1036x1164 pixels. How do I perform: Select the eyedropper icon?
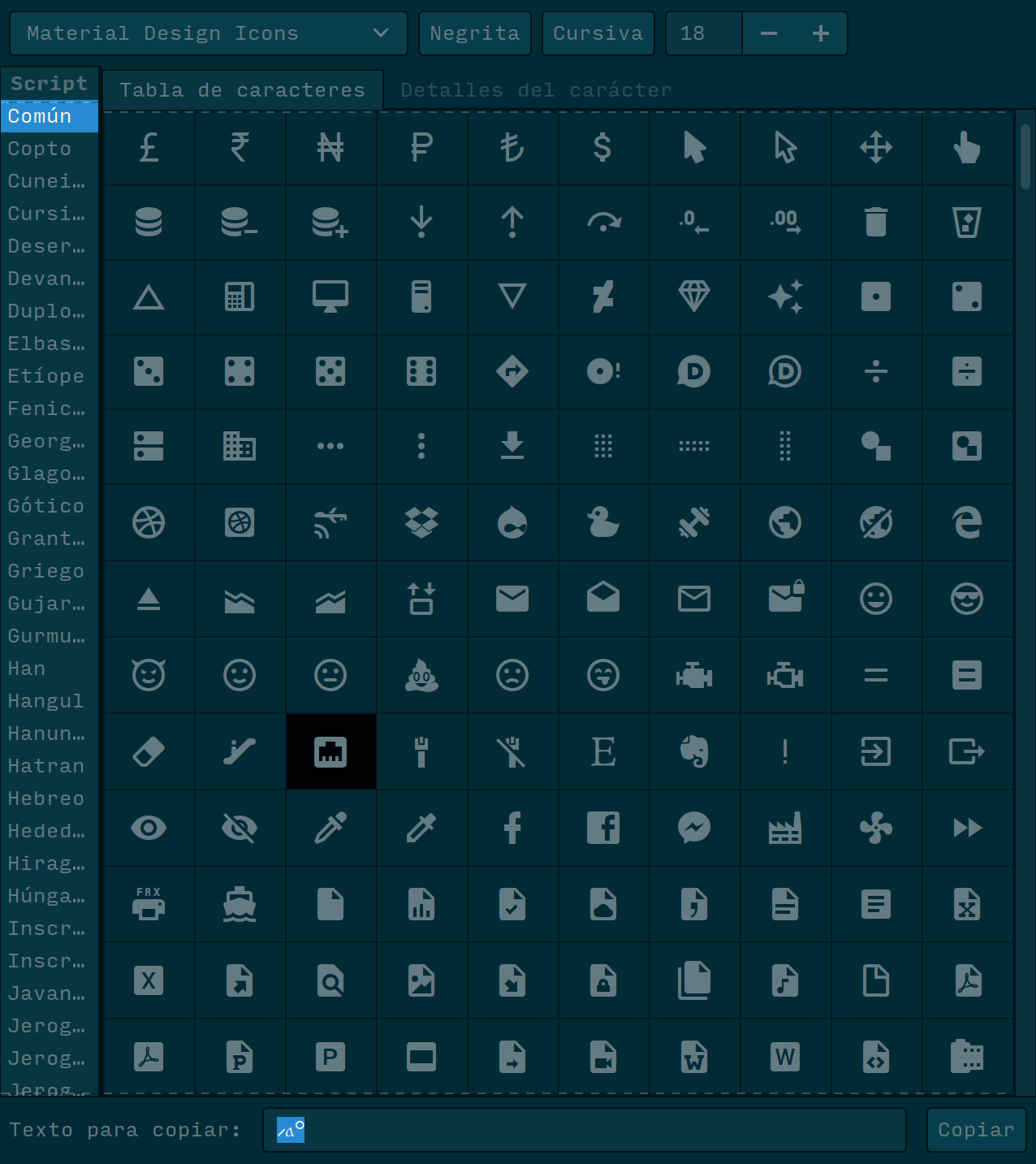click(330, 828)
